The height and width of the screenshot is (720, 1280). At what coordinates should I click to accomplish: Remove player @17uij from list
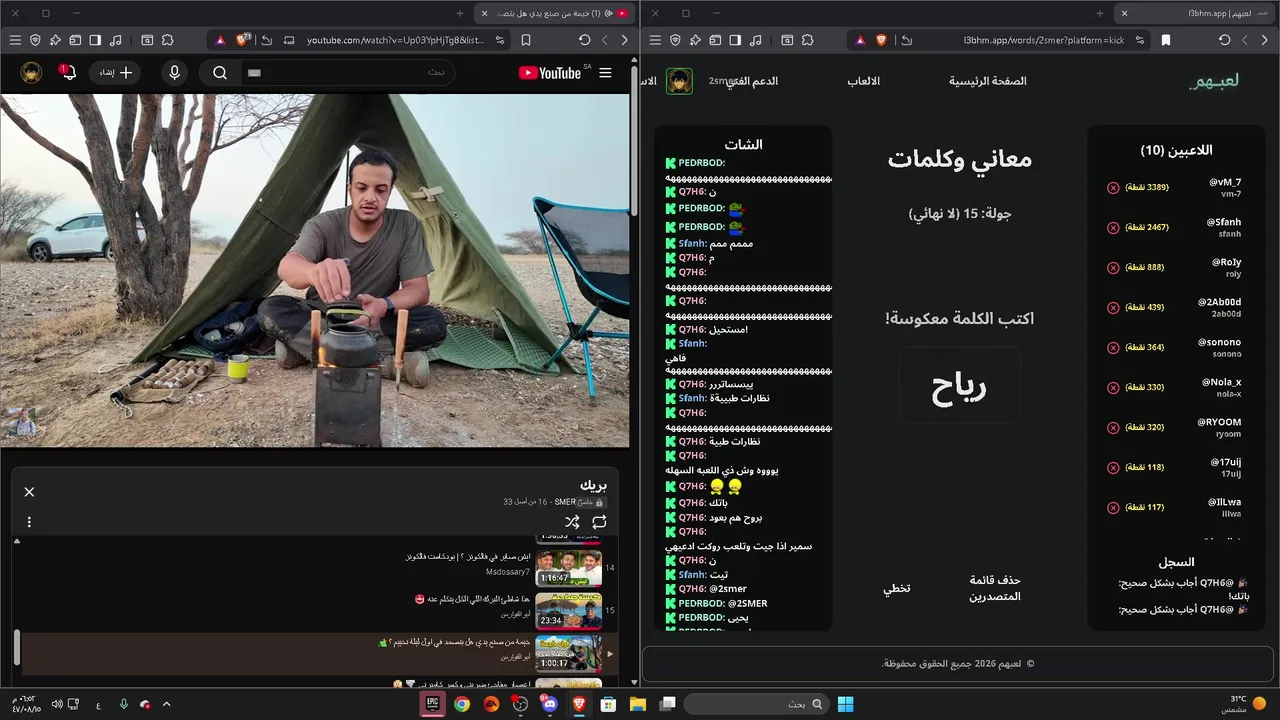[1113, 467]
